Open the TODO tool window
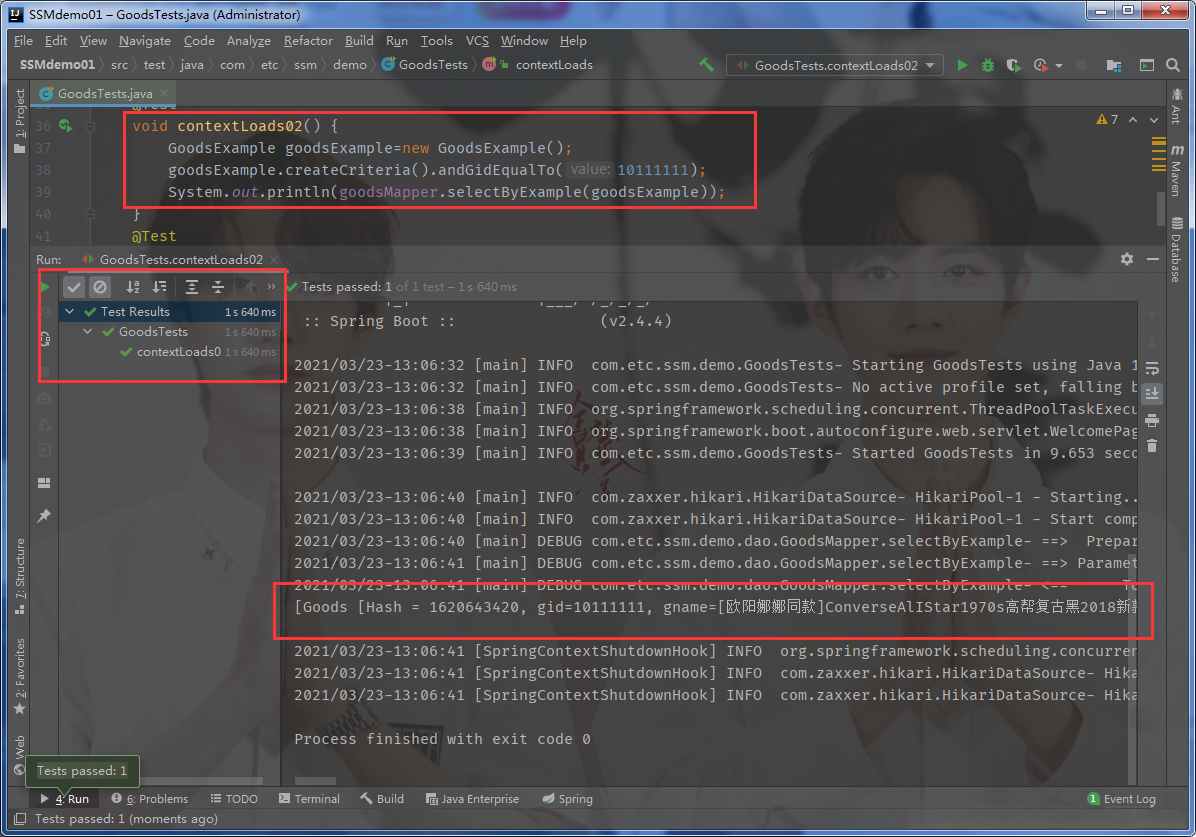The width and height of the screenshot is (1196, 837). tap(234, 799)
